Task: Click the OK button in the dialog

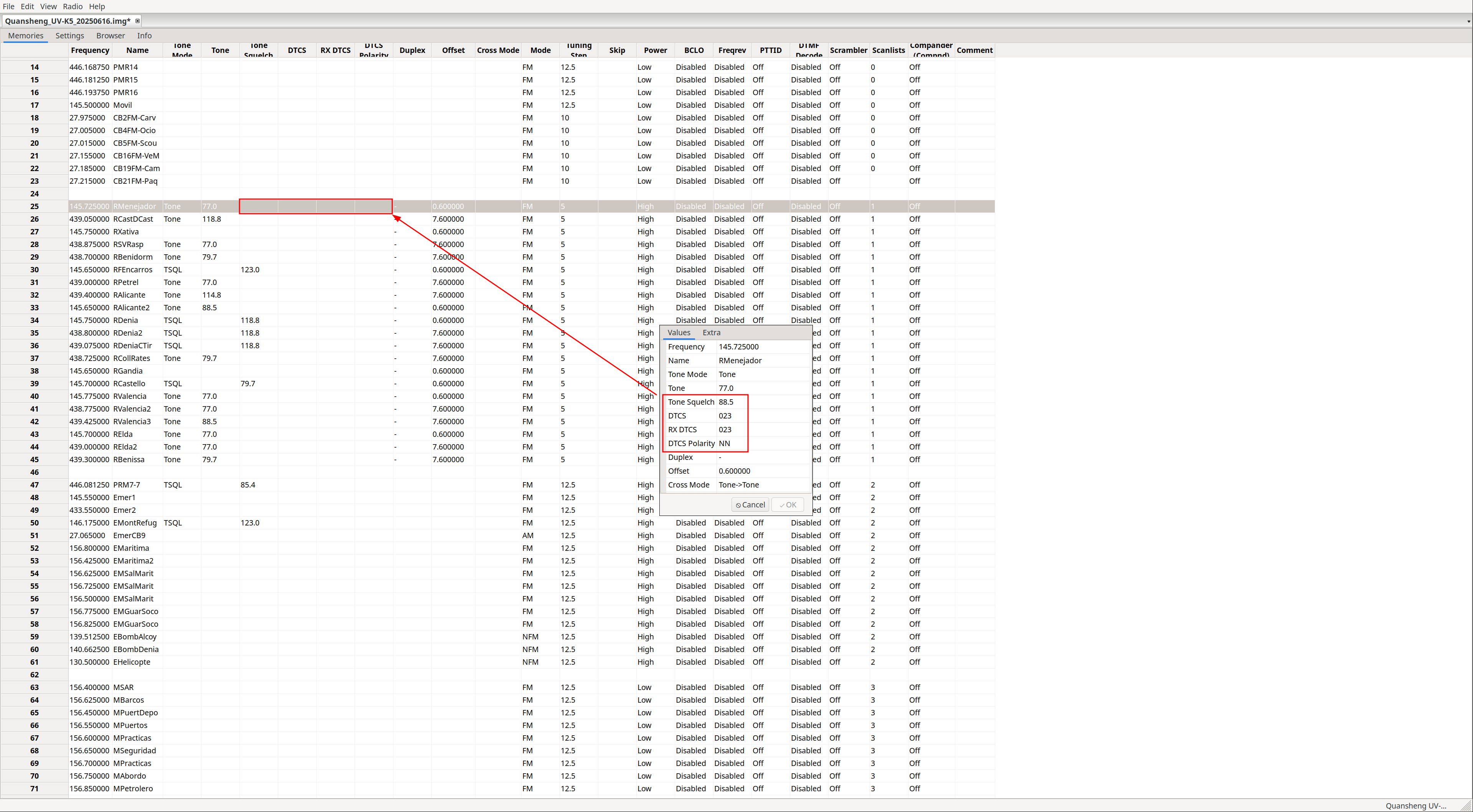Action: pos(788,504)
